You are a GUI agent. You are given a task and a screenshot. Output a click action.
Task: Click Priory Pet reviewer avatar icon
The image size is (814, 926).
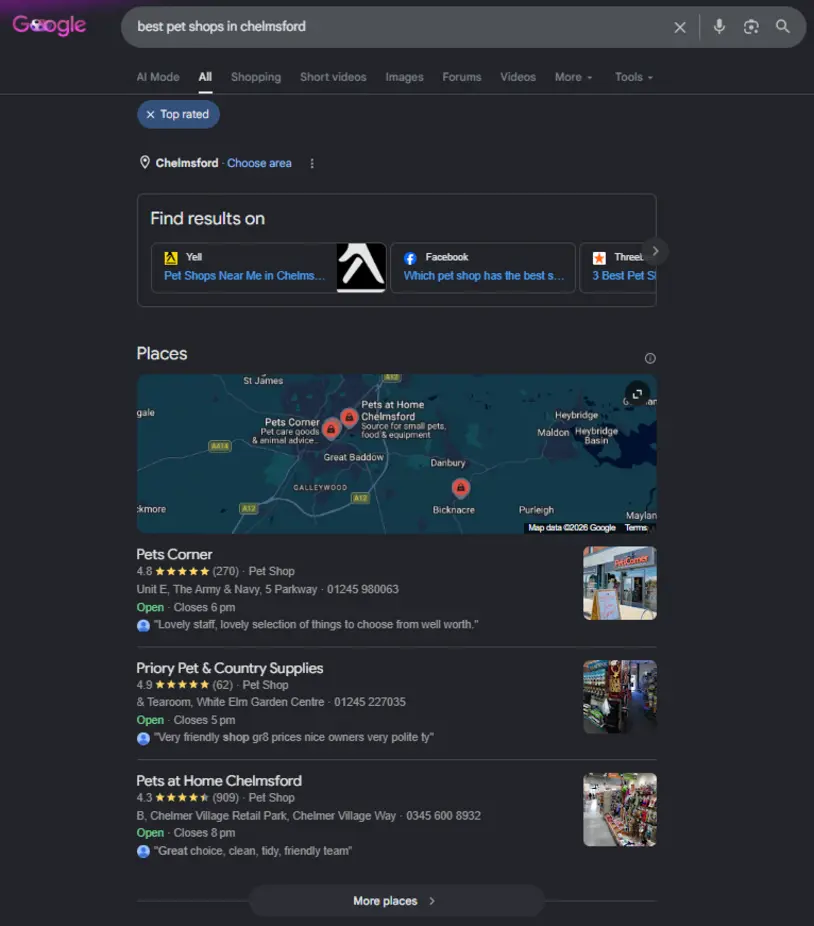point(143,738)
